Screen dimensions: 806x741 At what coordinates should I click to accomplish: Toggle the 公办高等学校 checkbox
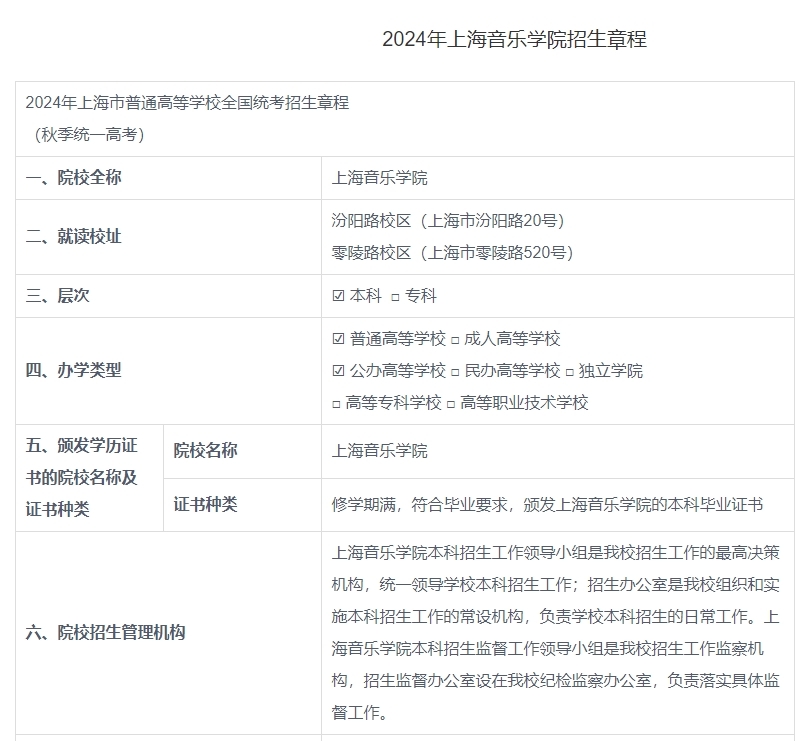[338, 371]
